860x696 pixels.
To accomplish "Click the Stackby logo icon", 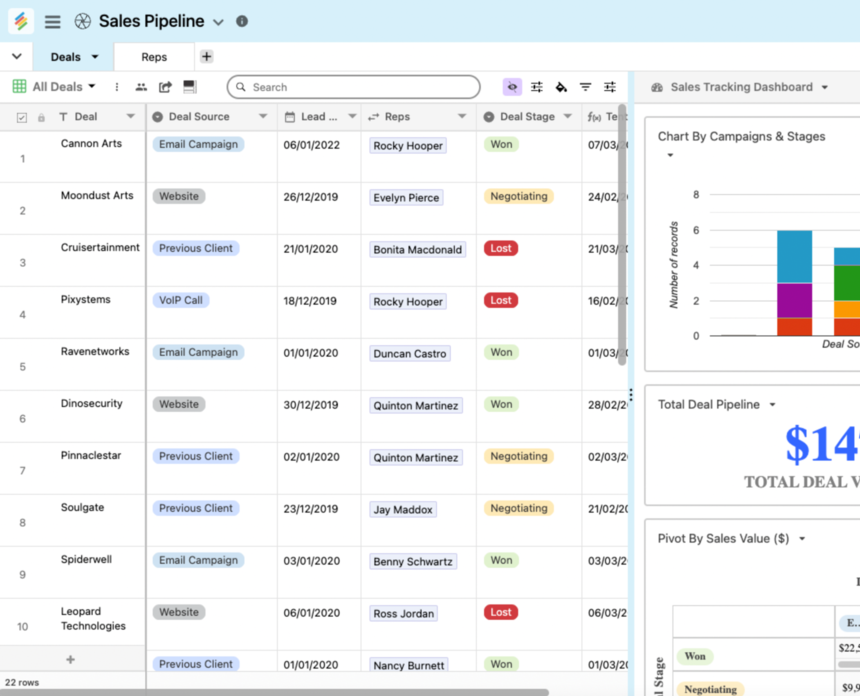I will pos(20,21).
